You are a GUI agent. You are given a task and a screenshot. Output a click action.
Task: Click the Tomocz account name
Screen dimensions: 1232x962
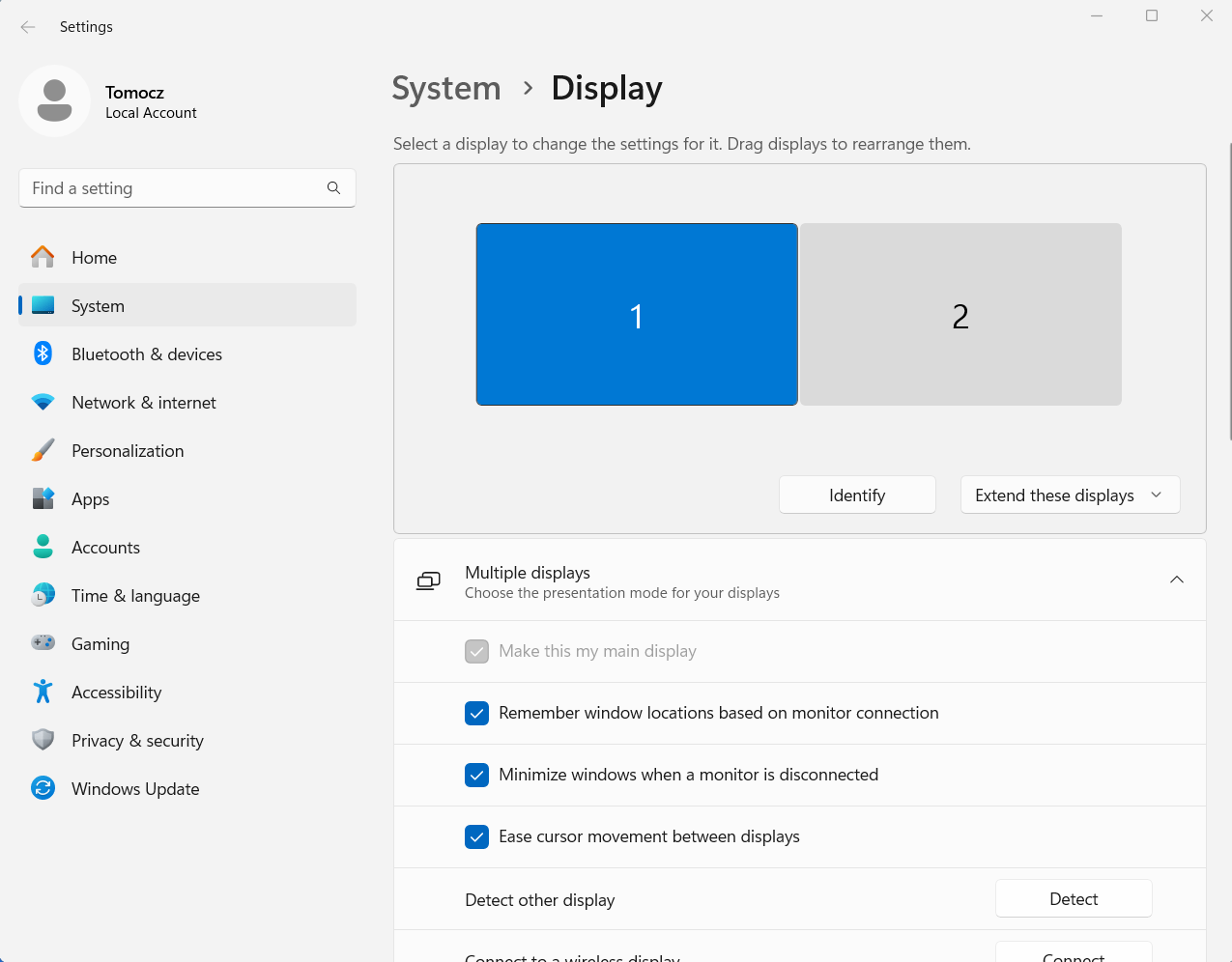coord(134,93)
